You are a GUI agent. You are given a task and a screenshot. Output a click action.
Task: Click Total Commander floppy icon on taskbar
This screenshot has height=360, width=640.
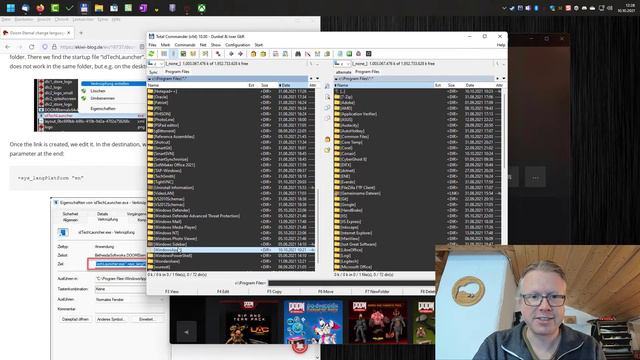tap(84, 8)
